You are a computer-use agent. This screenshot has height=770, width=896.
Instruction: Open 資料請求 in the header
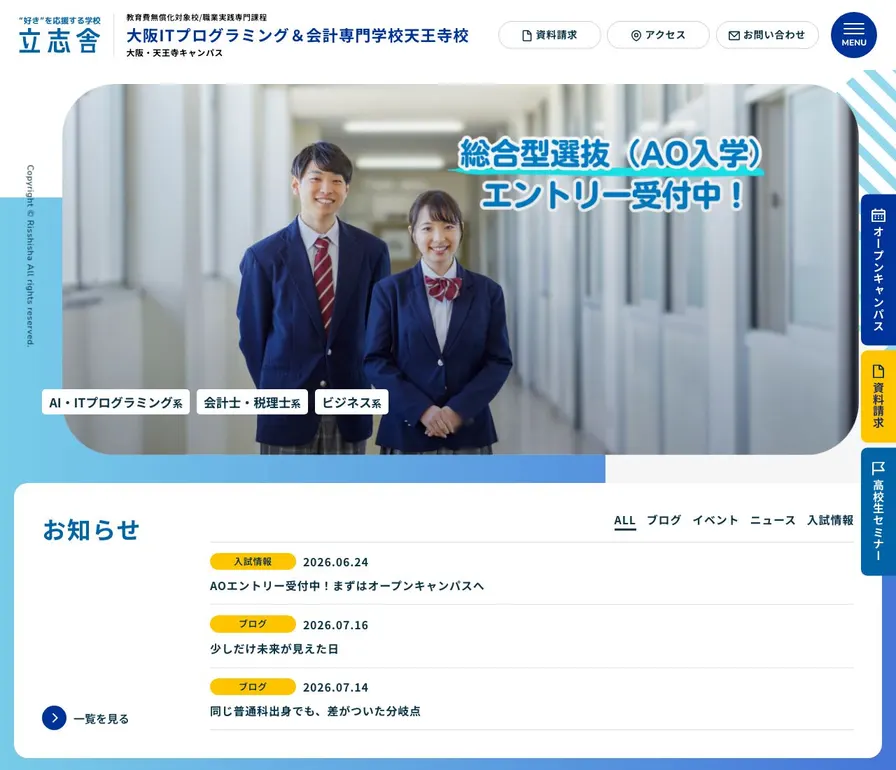tap(549, 35)
